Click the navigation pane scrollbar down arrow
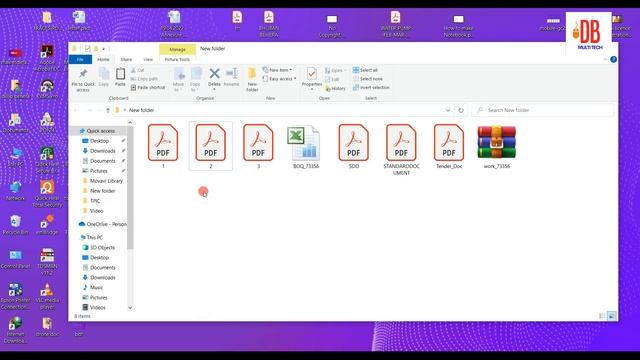Image resolution: width=640 pixels, height=360 pixels. pyautogui.click(x=130, y=308)
